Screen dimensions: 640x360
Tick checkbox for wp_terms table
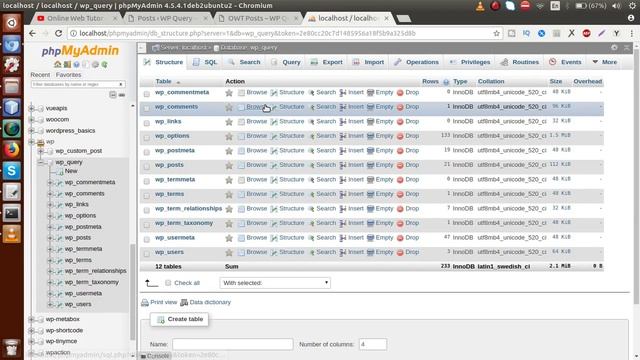147,196
